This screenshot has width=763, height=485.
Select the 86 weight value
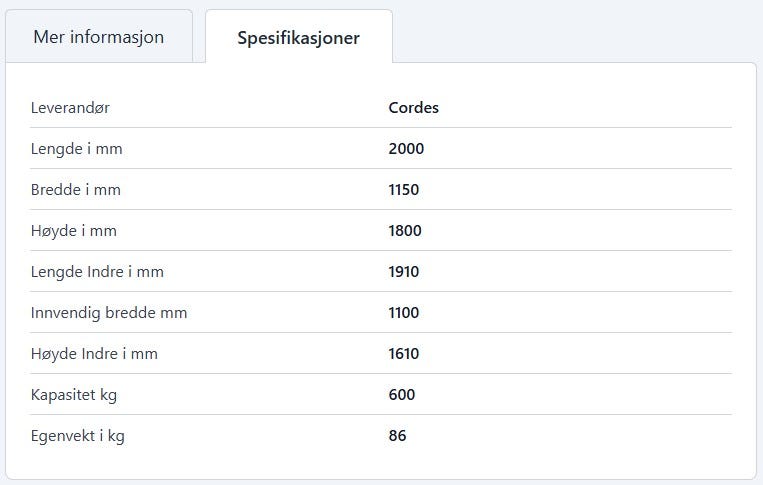[x=398, y=435]
